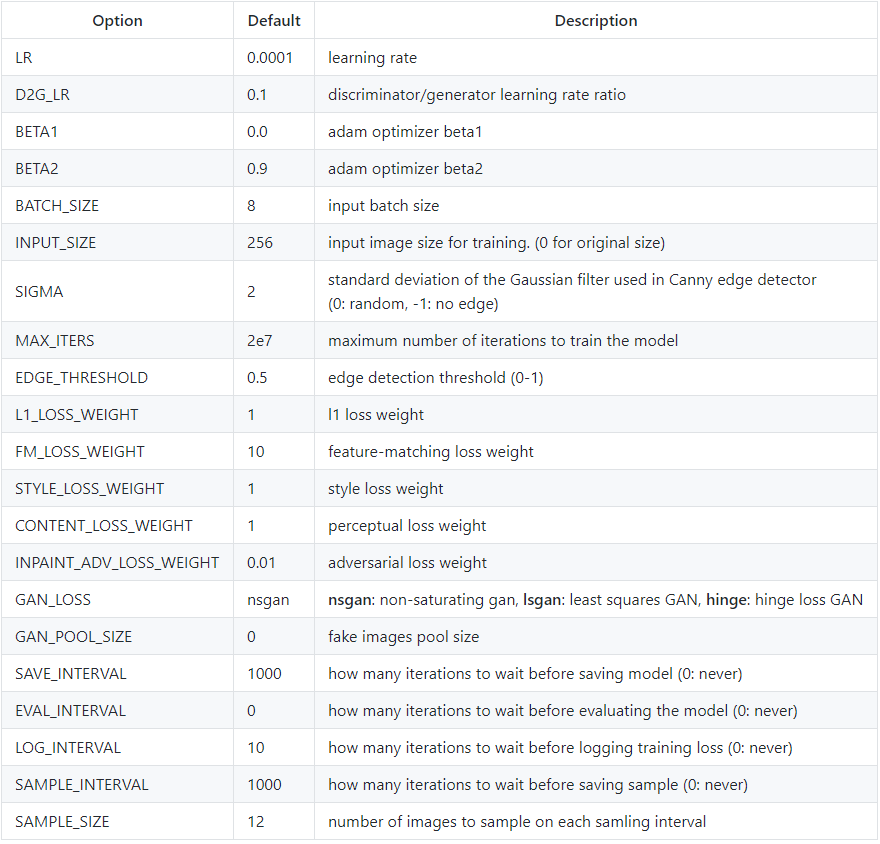Image resolution: width=880 pixels, height=844 pixels.
Task: Click the EDGE_THRESHOLD default value '0.5'
Action: (257, 378)
